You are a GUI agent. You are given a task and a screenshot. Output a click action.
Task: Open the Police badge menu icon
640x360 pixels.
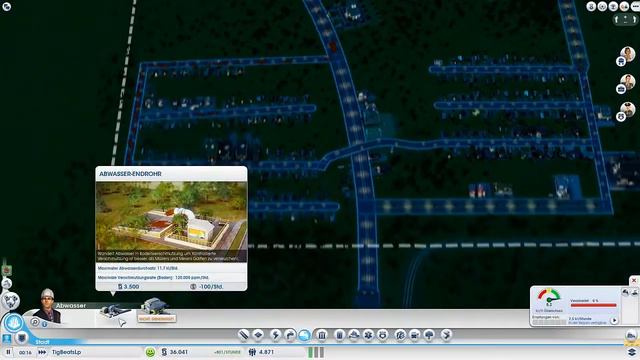point(383,335)
